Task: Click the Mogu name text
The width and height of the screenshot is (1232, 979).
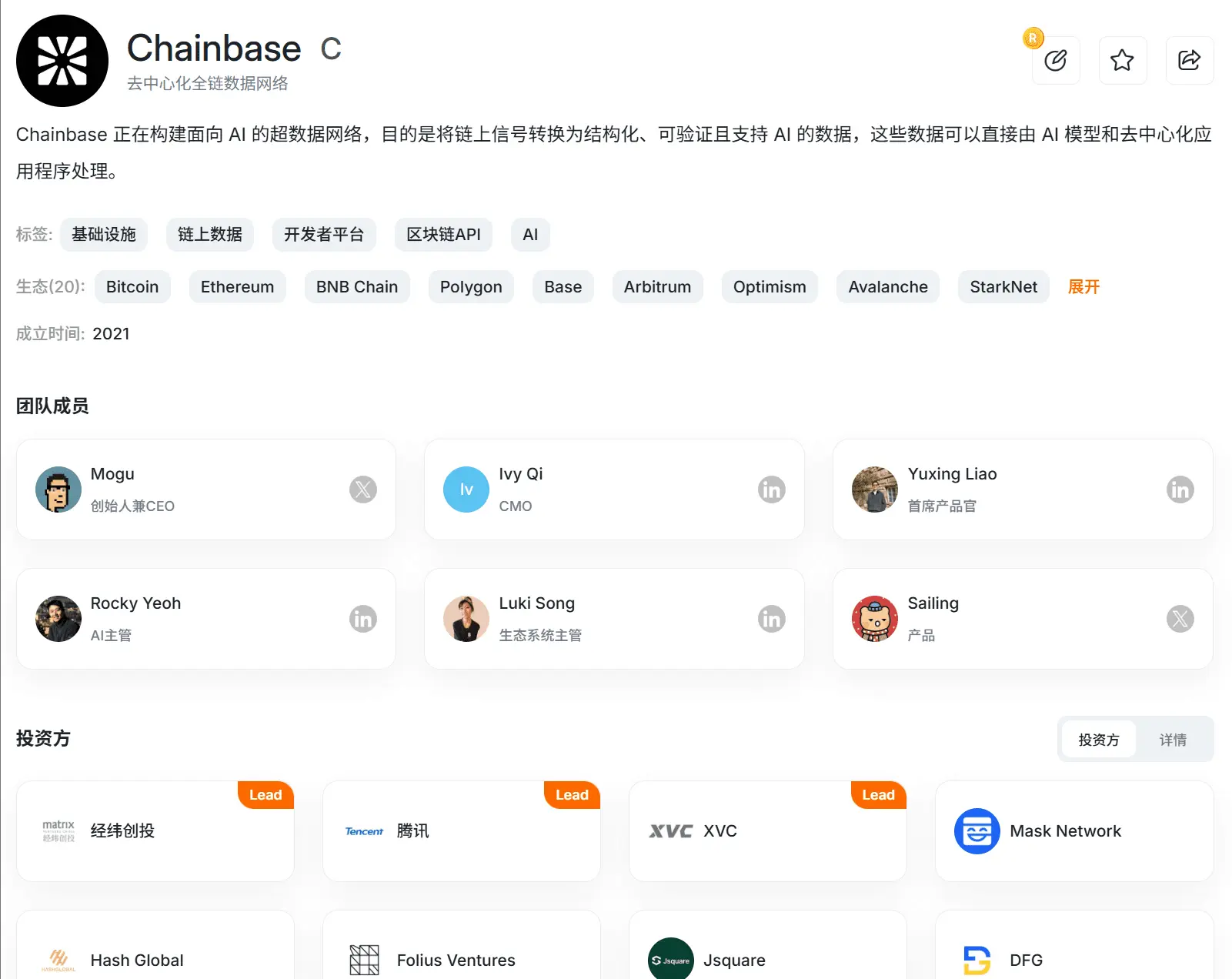Action: point(112,474)
